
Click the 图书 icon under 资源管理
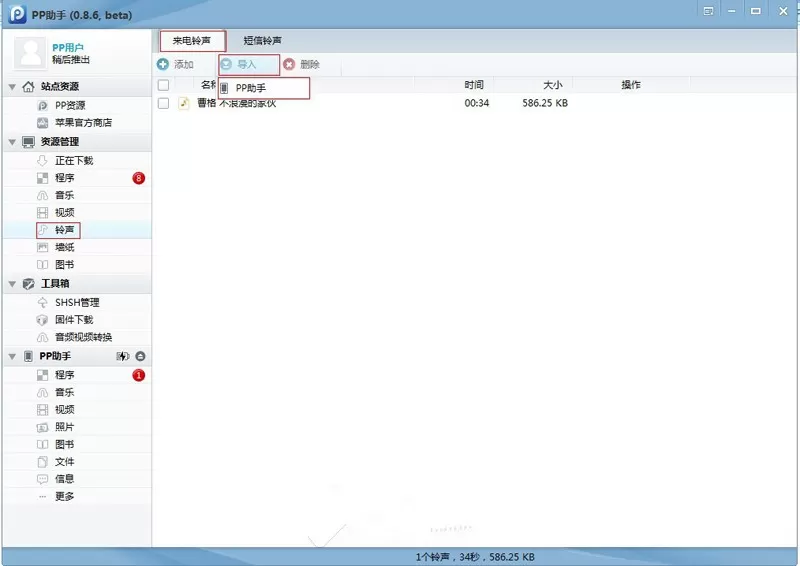click(42, 265)
